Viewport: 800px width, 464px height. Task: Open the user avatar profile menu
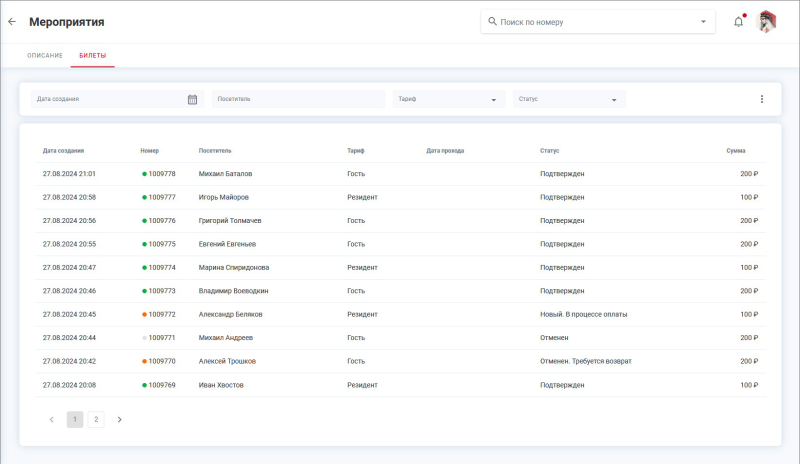(x=767, y=21)
